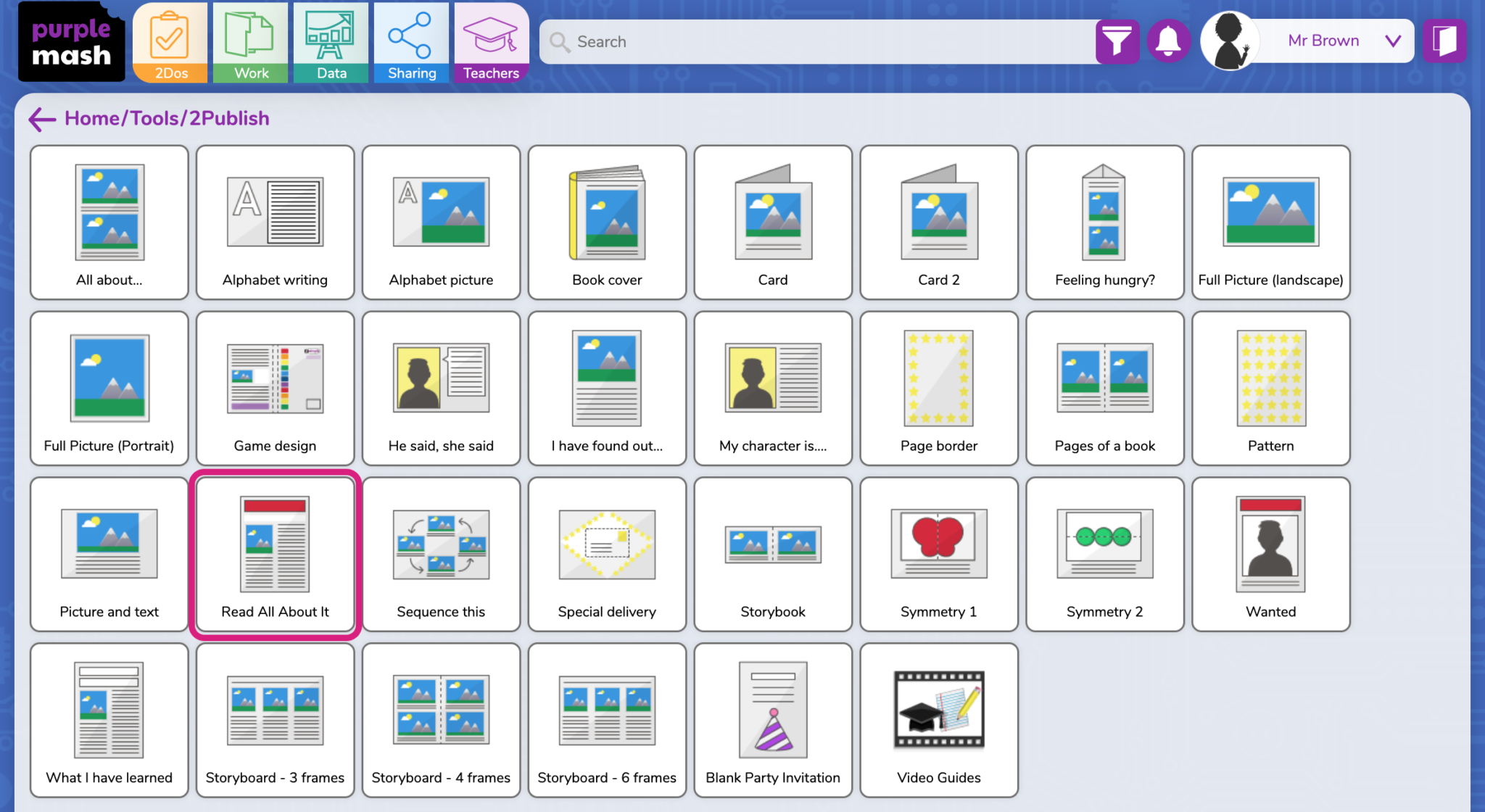Click the purple door icon at top right
1485x812 pixels.
coord(1444,41)
